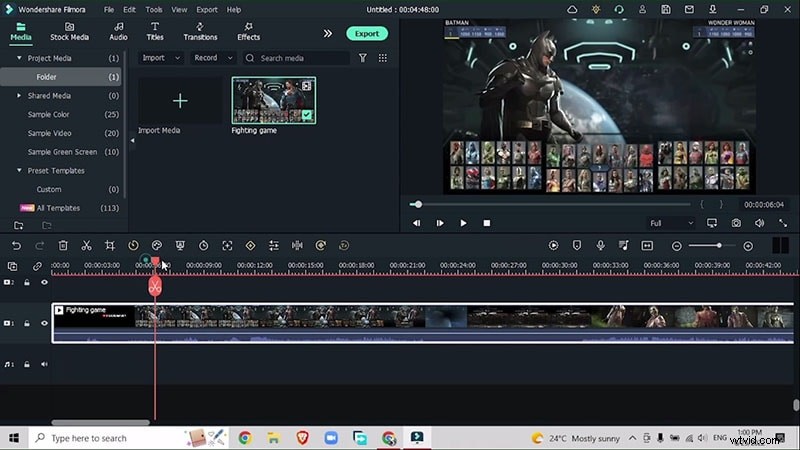Open the Speed tool icon
This screenshot has width=800, height=450.
click(133, 245)
